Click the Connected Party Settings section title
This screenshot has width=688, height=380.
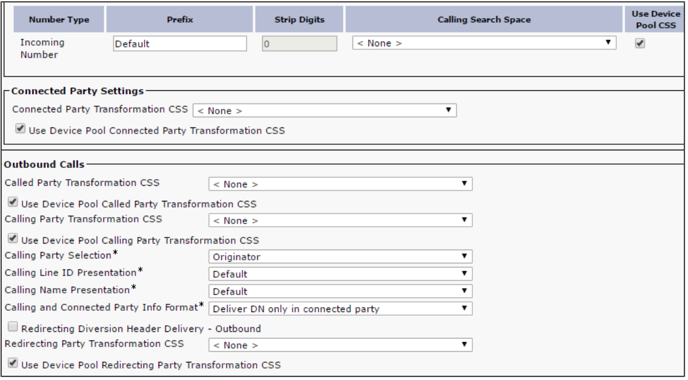pos(77,91)
